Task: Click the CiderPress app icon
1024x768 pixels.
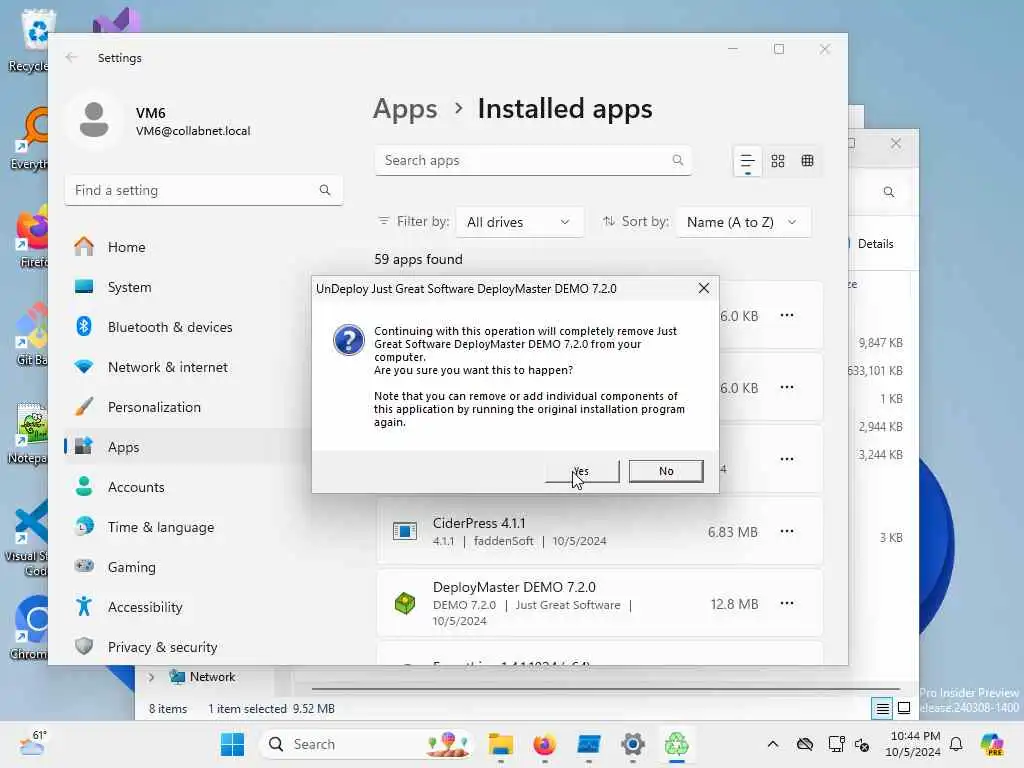Action: tap(405, 531)
